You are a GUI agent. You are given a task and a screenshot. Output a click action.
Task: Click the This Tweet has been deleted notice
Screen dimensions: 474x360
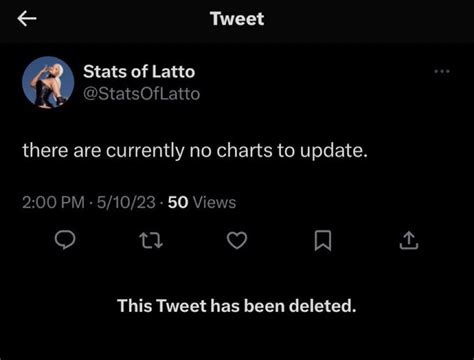tap(237, 306)
